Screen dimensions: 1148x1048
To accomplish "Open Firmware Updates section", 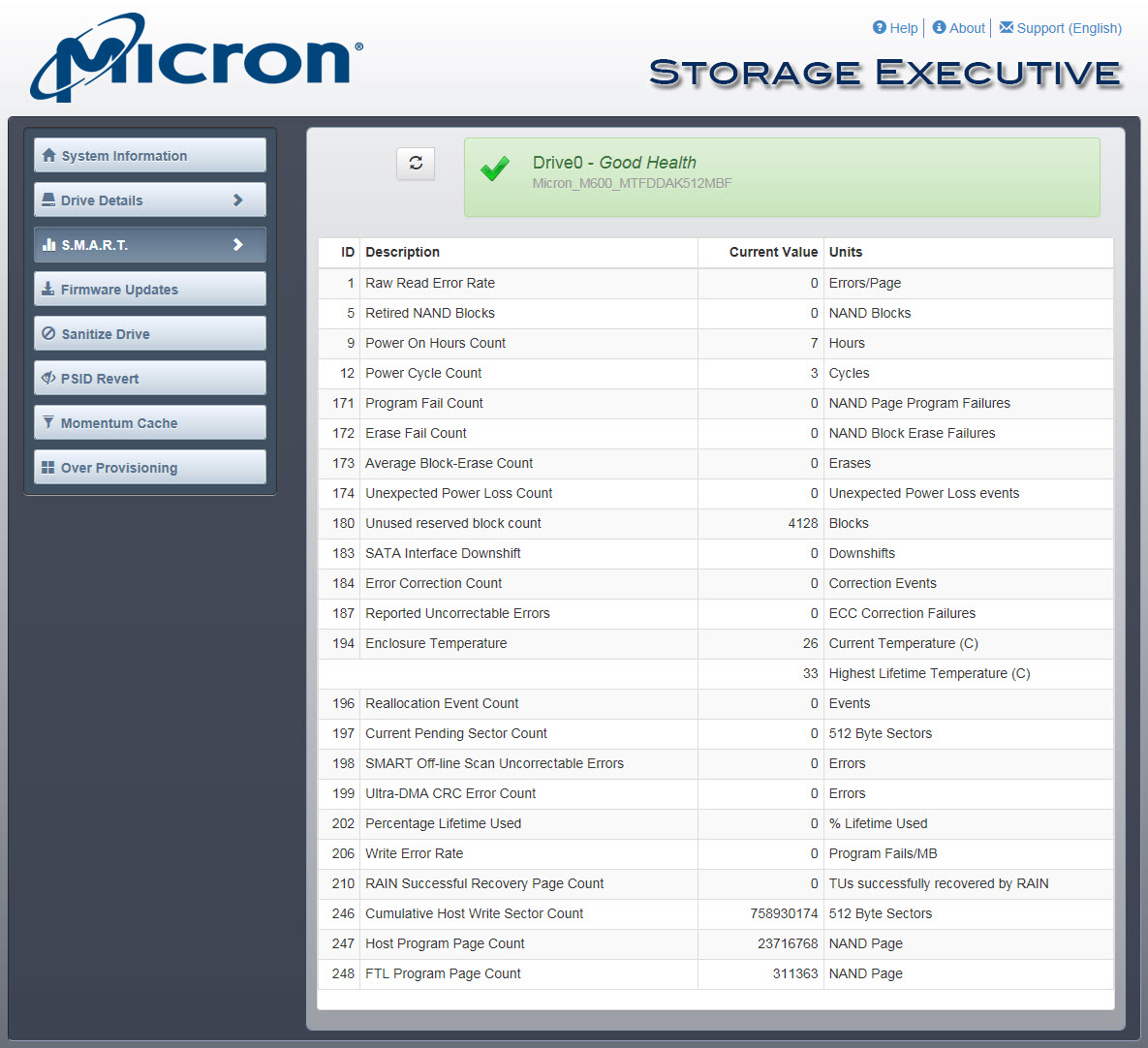I will tap(150, 289).
